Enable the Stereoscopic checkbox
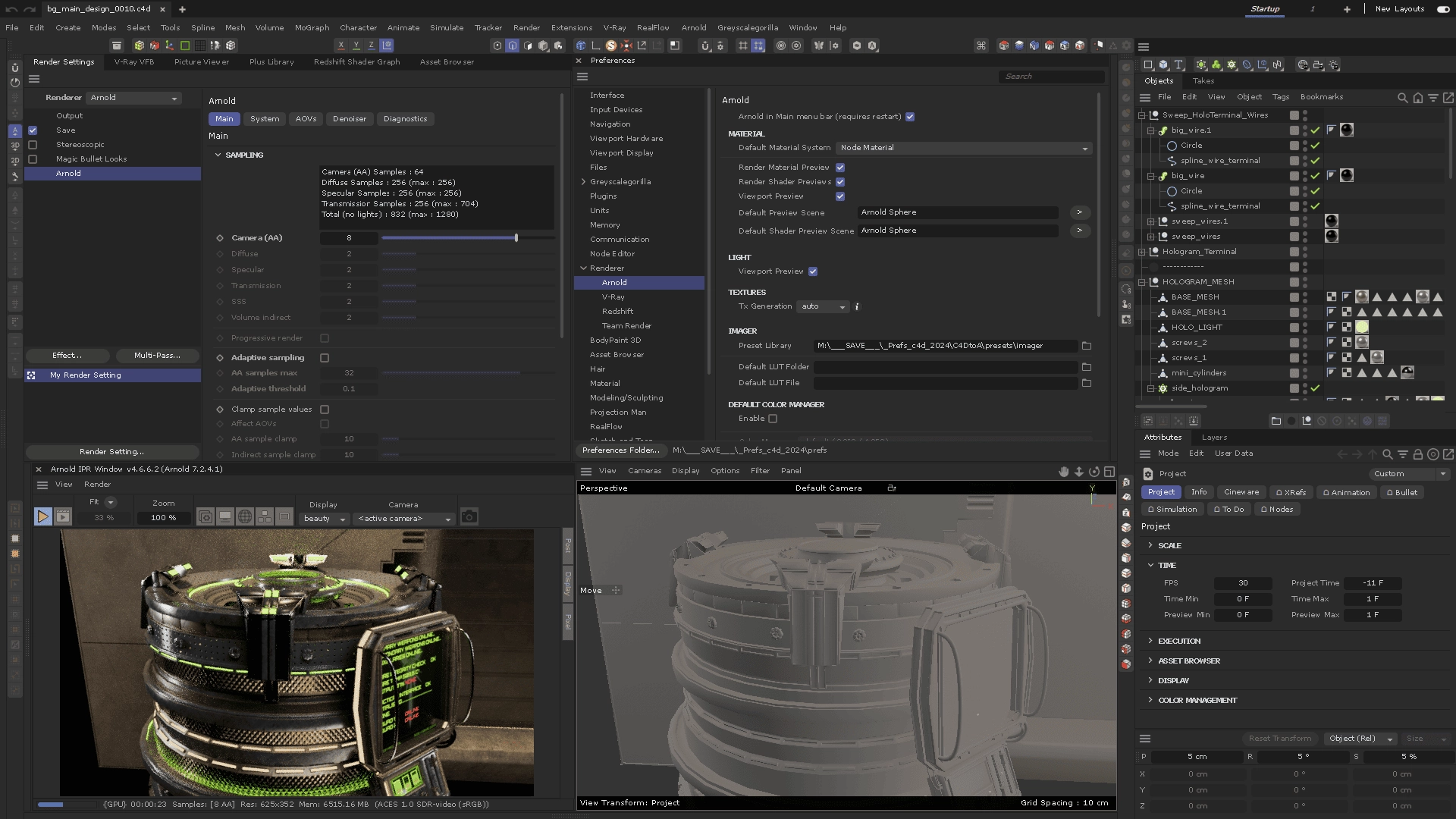Screen dimensions: 1456x819 tap(33, 145)
